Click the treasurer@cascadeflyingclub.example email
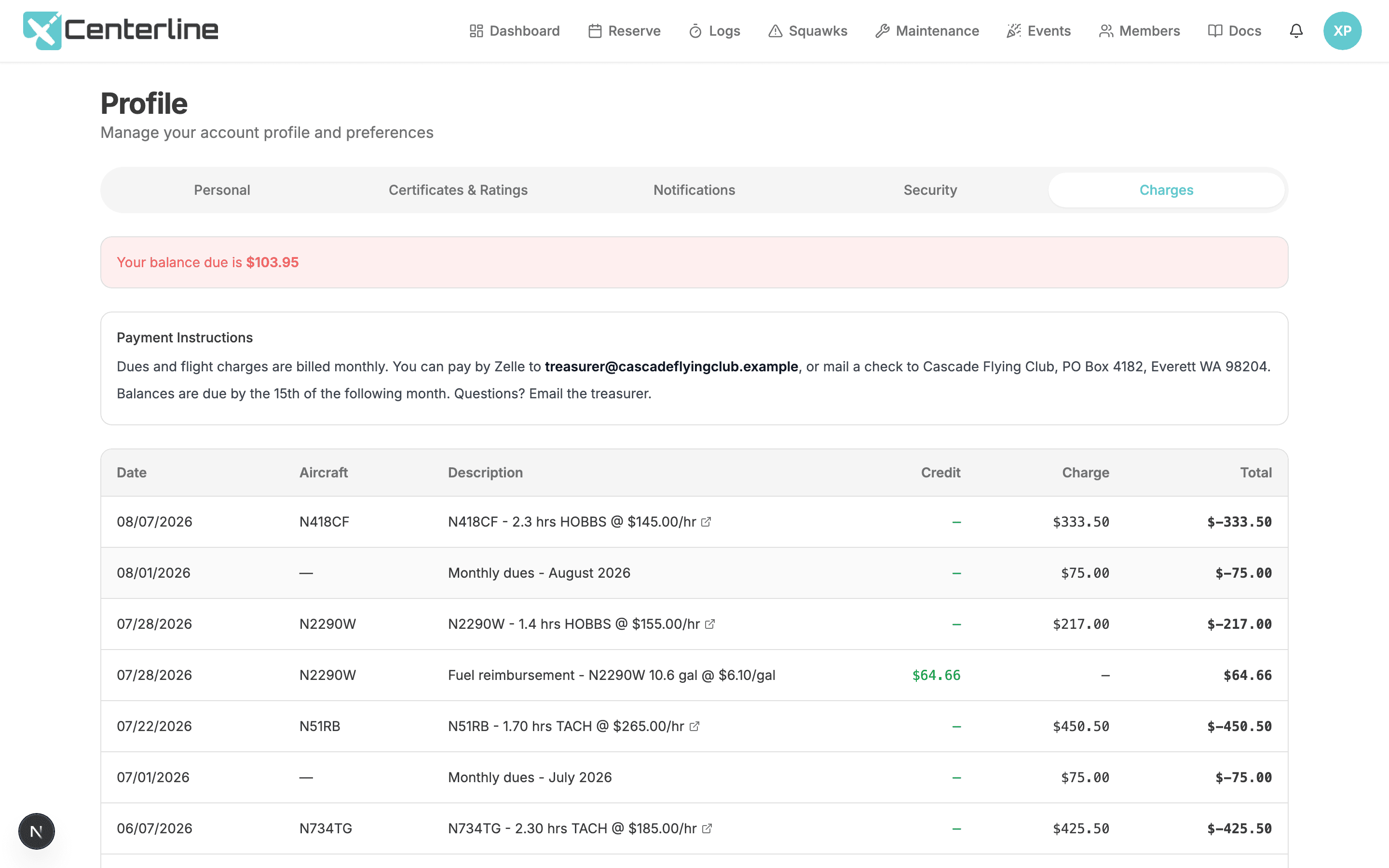Image resolution: width=1389 pixels, height=868 pixels. tap(671, 366)
